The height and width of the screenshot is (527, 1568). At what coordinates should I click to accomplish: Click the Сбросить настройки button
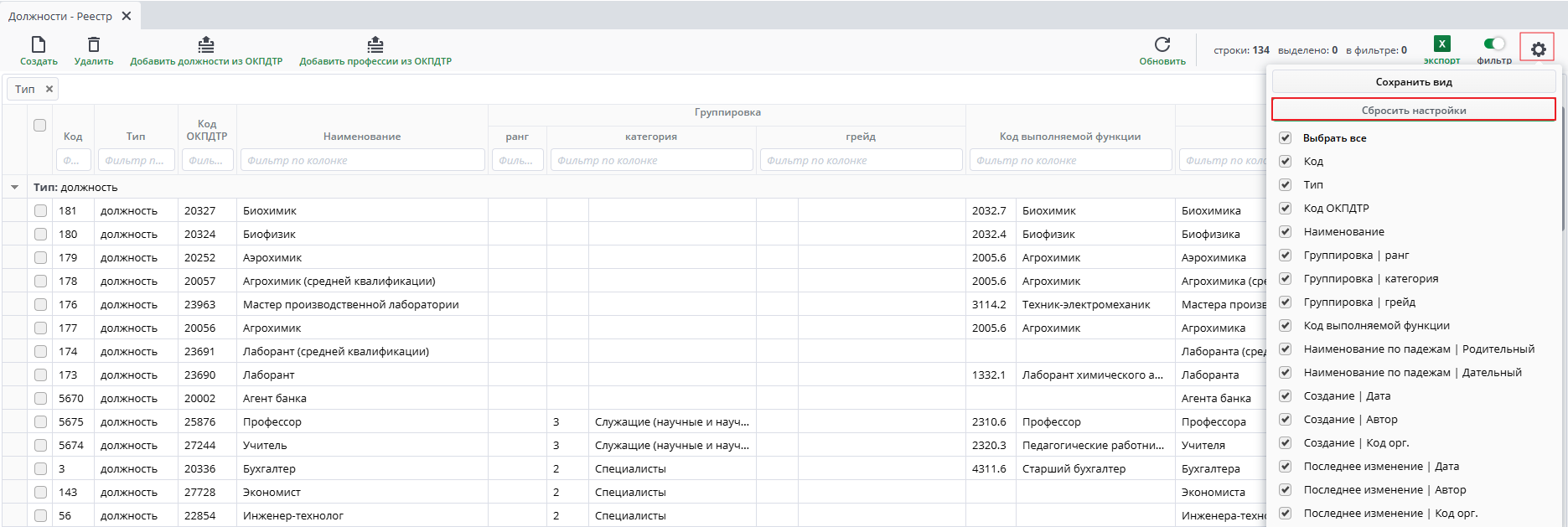(x=1414, y=110)
